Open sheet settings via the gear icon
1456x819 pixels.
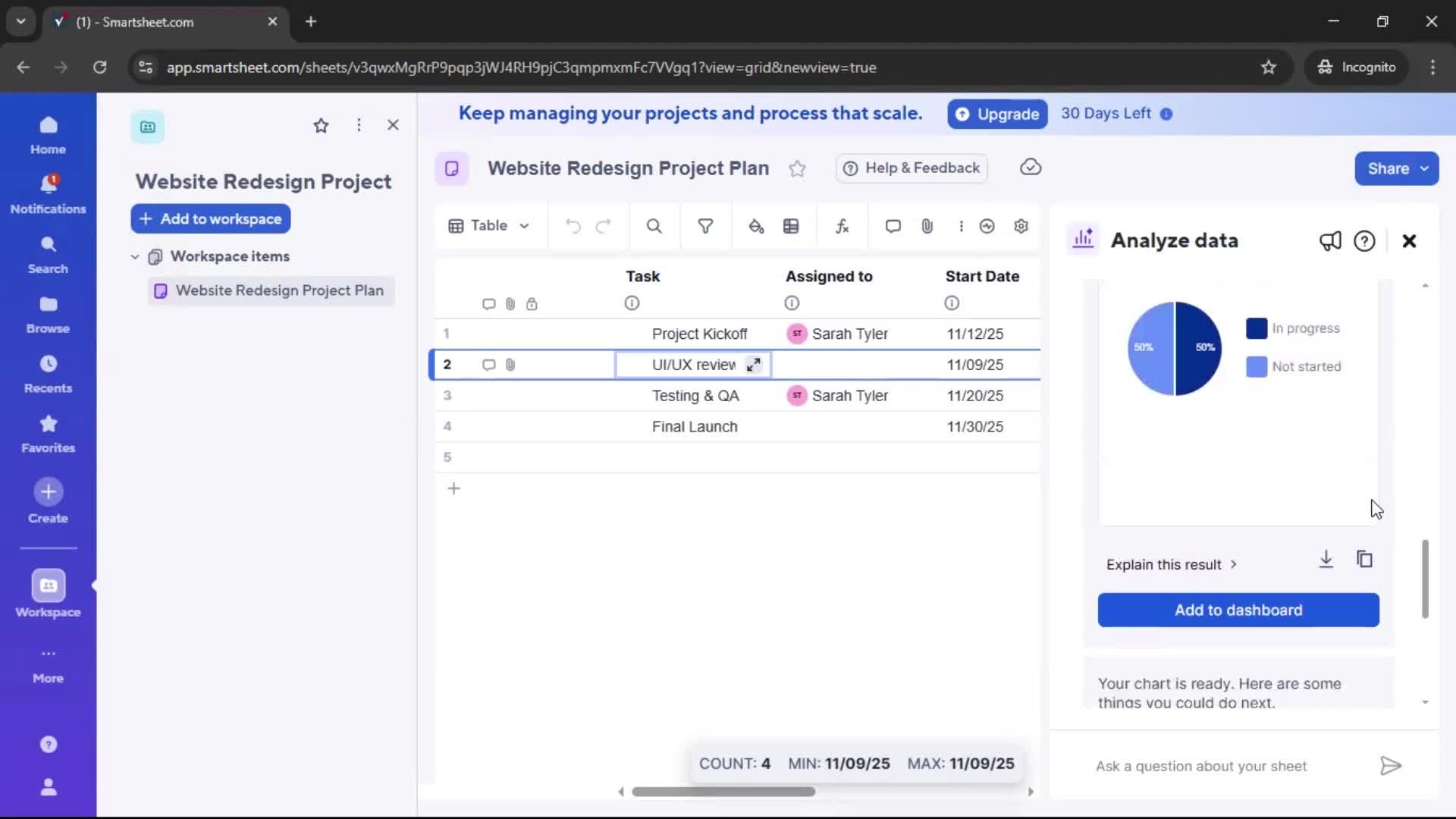pyautogui.click(x=1021, y=226)
